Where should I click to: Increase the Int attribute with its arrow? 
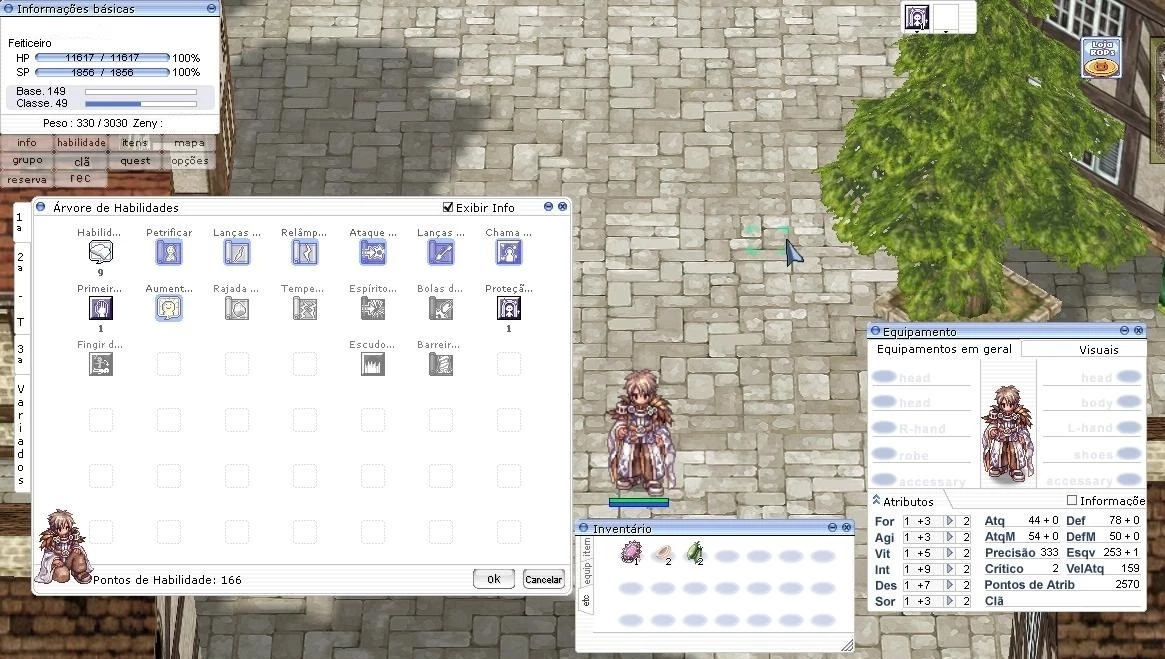949,569
